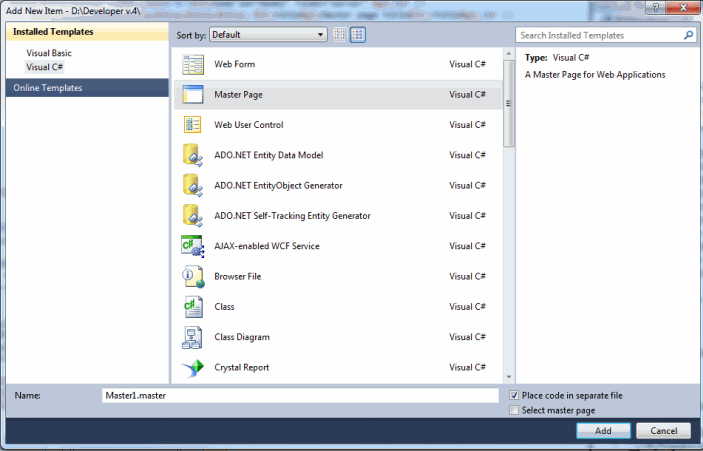Select the "Master Page" row text

239,95
